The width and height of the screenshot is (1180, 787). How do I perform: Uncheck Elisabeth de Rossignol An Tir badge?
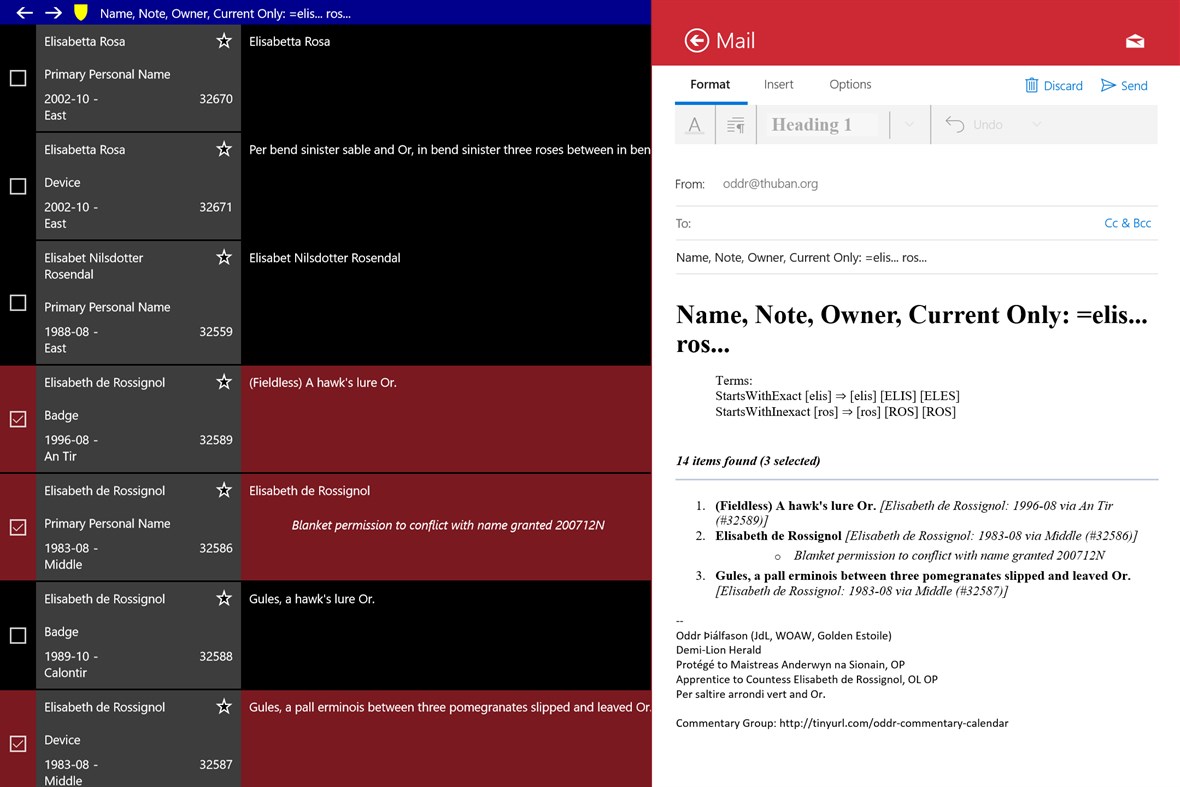(x=18, y=419)
